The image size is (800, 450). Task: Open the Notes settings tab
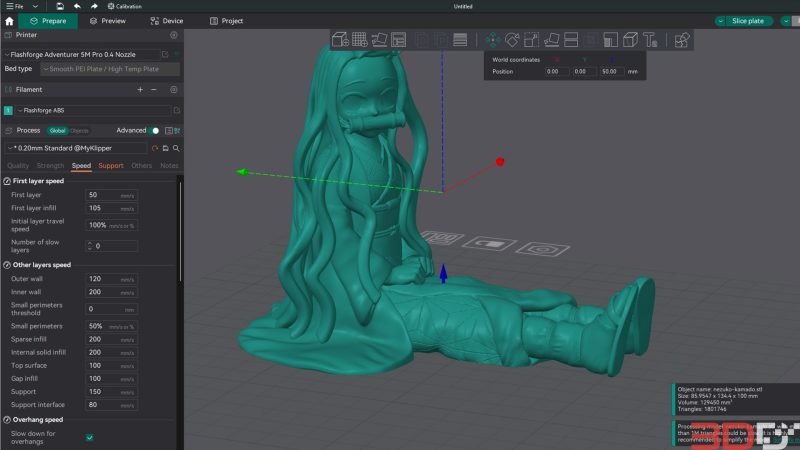[169, 165]
